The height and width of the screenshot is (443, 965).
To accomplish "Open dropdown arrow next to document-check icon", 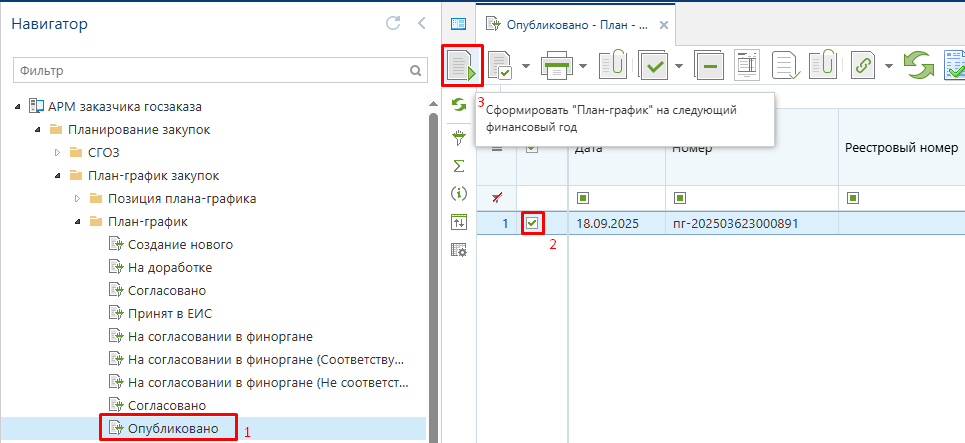I will pos(526,66).
